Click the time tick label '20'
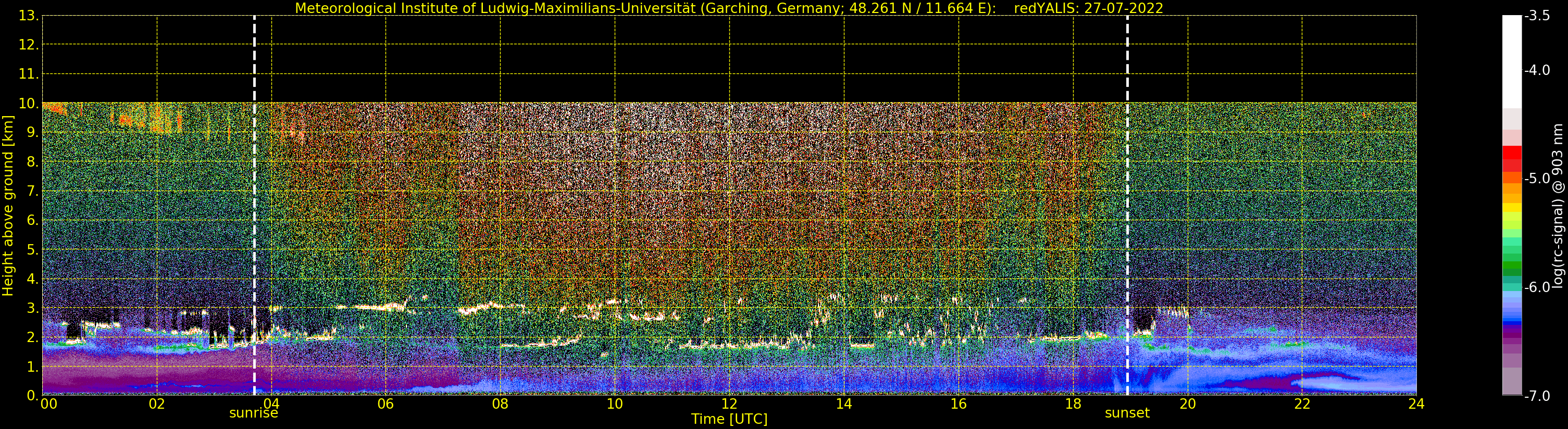Viewport: 1568px width, 429px height. click(1188, 404)
